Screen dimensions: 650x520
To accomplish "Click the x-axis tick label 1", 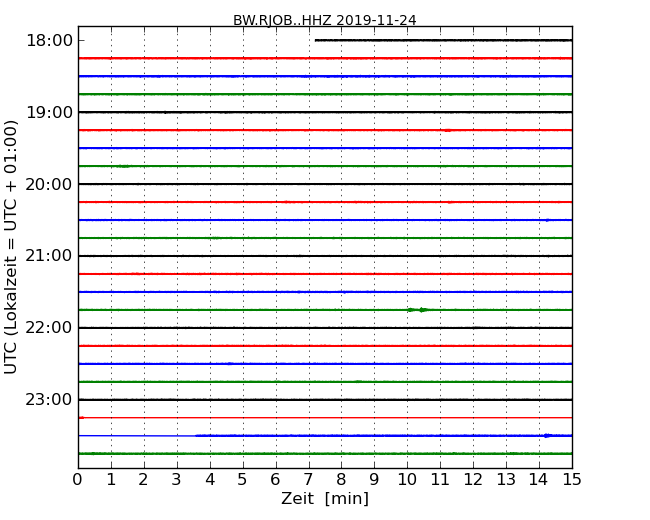I will click(x=111, y=479).
